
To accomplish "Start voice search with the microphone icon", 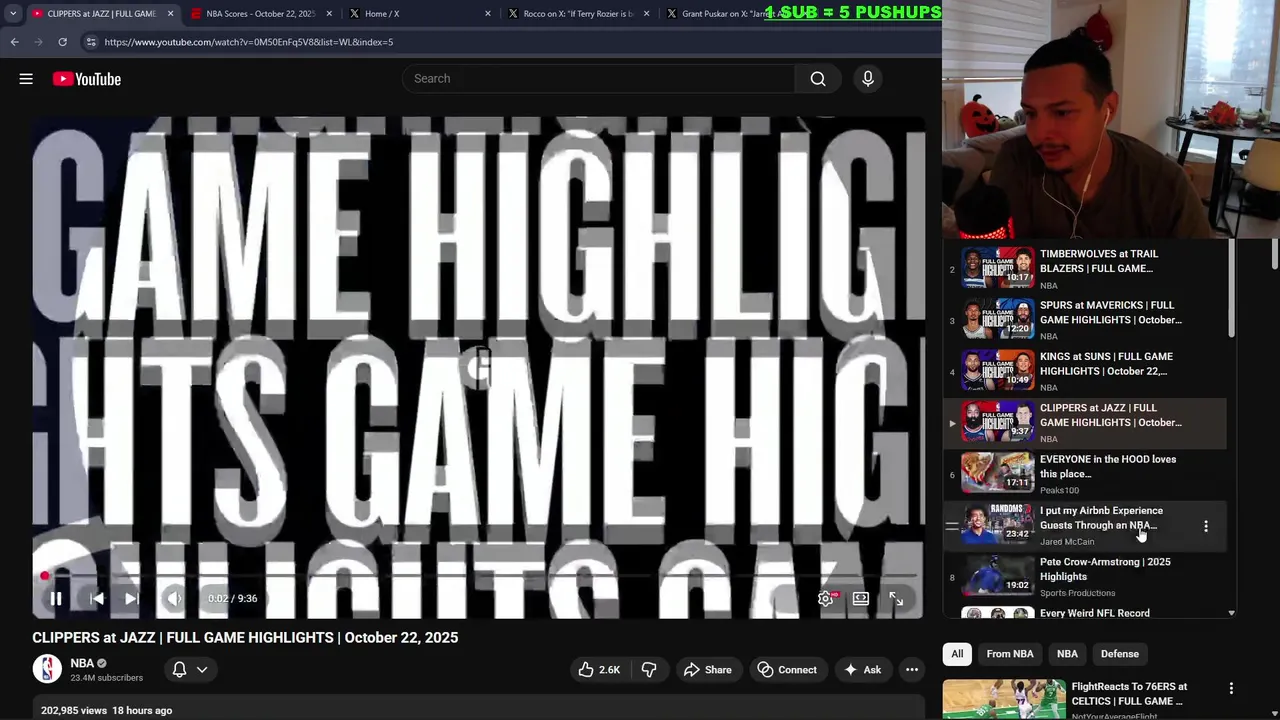I will click(x=868, y=79).
